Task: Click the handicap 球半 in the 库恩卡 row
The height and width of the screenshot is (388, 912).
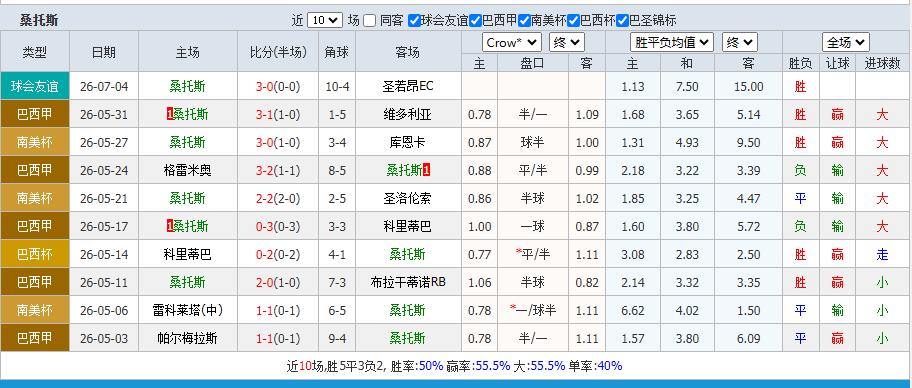Action: (533, 143)
